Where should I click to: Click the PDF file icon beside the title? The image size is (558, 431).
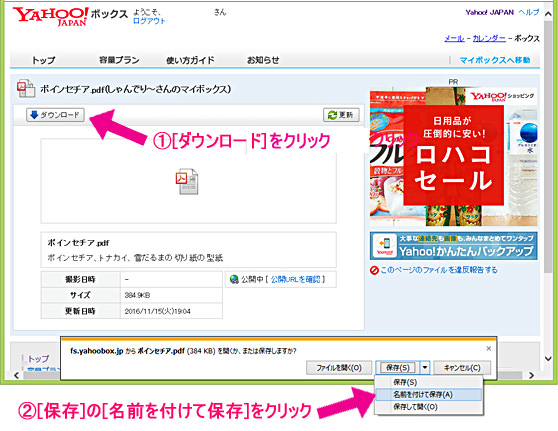26,88
